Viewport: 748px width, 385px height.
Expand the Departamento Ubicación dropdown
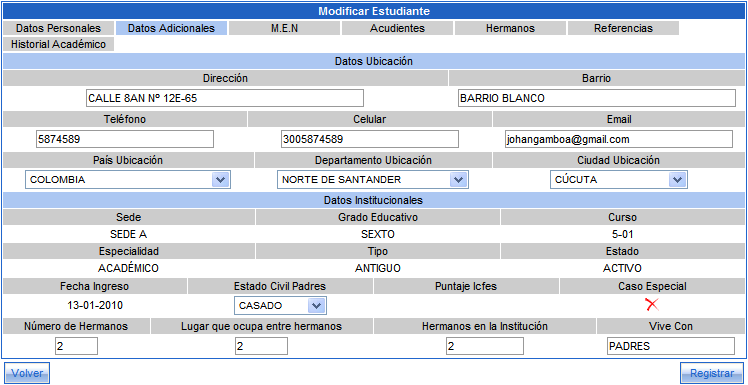point(373,180)
